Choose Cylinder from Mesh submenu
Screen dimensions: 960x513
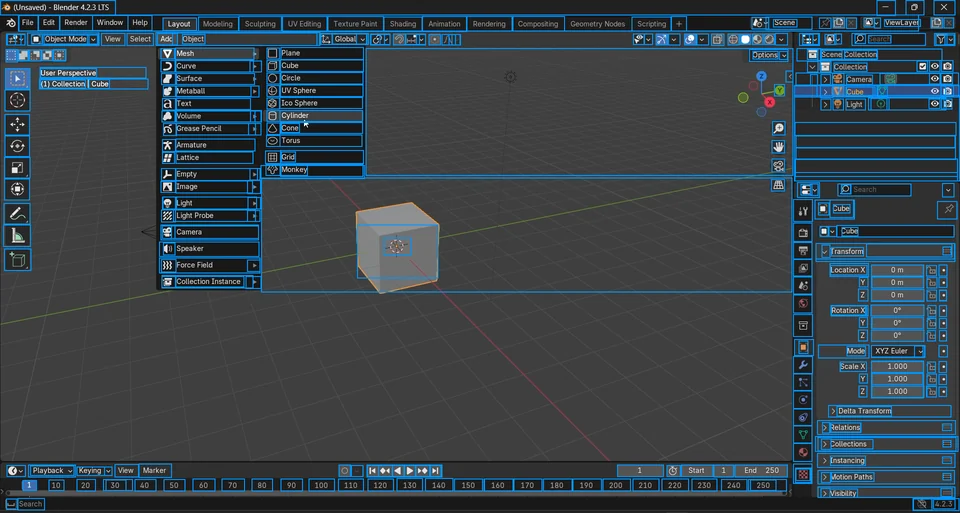click(x=315, y=116)
